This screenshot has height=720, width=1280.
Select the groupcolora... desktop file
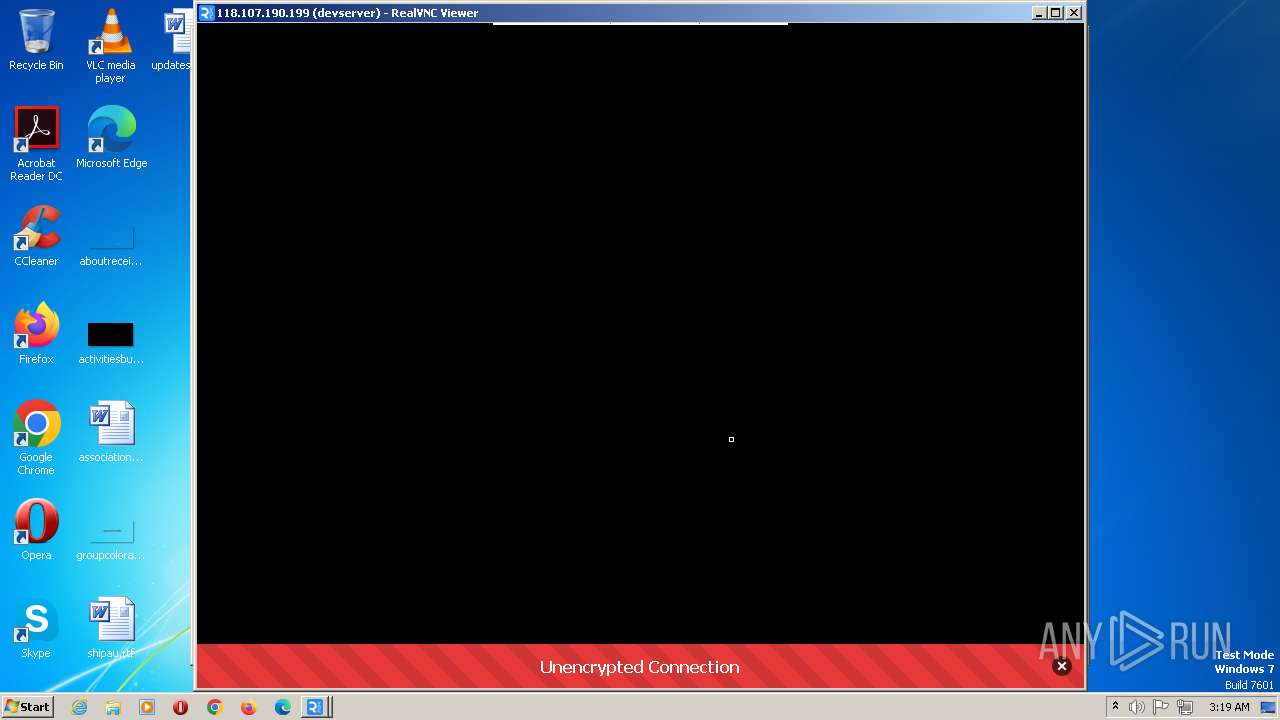point(111,540)
